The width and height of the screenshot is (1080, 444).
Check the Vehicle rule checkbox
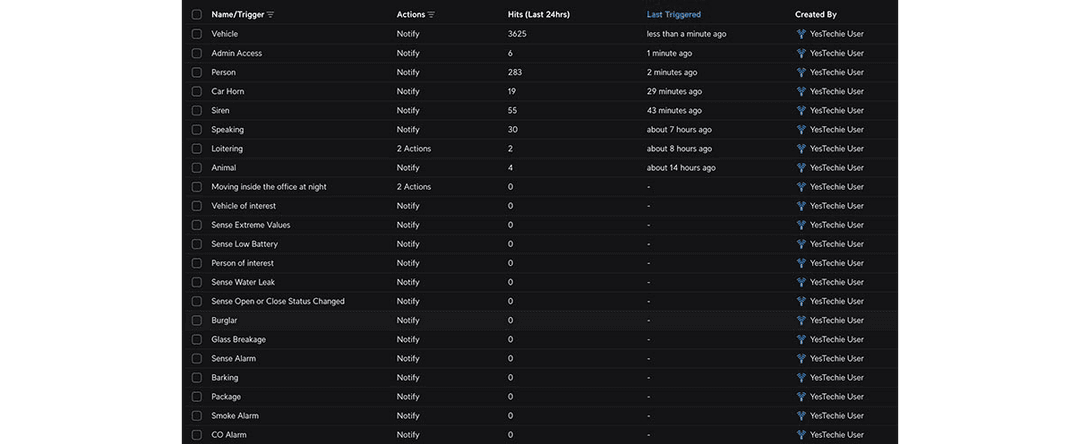click(197, 34)
